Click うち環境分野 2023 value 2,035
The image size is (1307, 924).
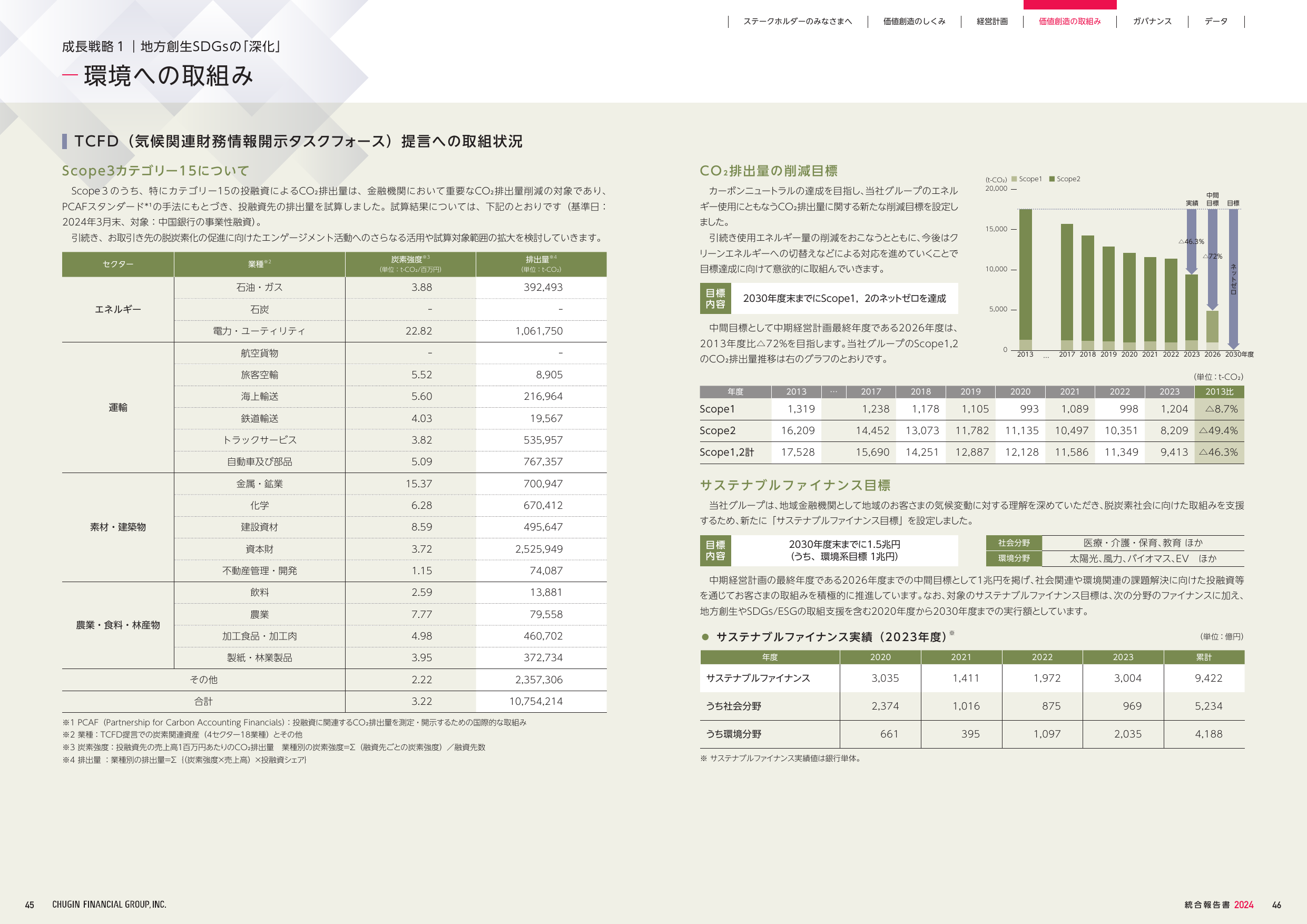[1128, 734]
